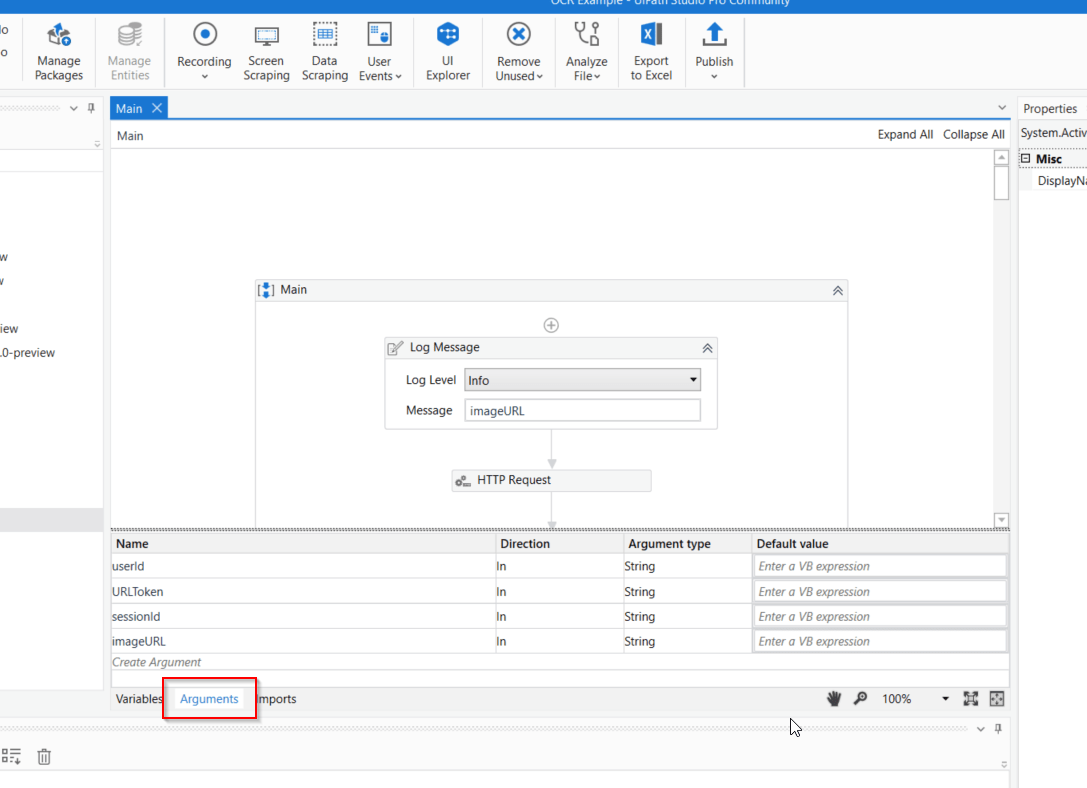This screenshot has width=1087, height=788.
Task: Open the 100% zoom level dropdown
Action: tap(944, 698)
